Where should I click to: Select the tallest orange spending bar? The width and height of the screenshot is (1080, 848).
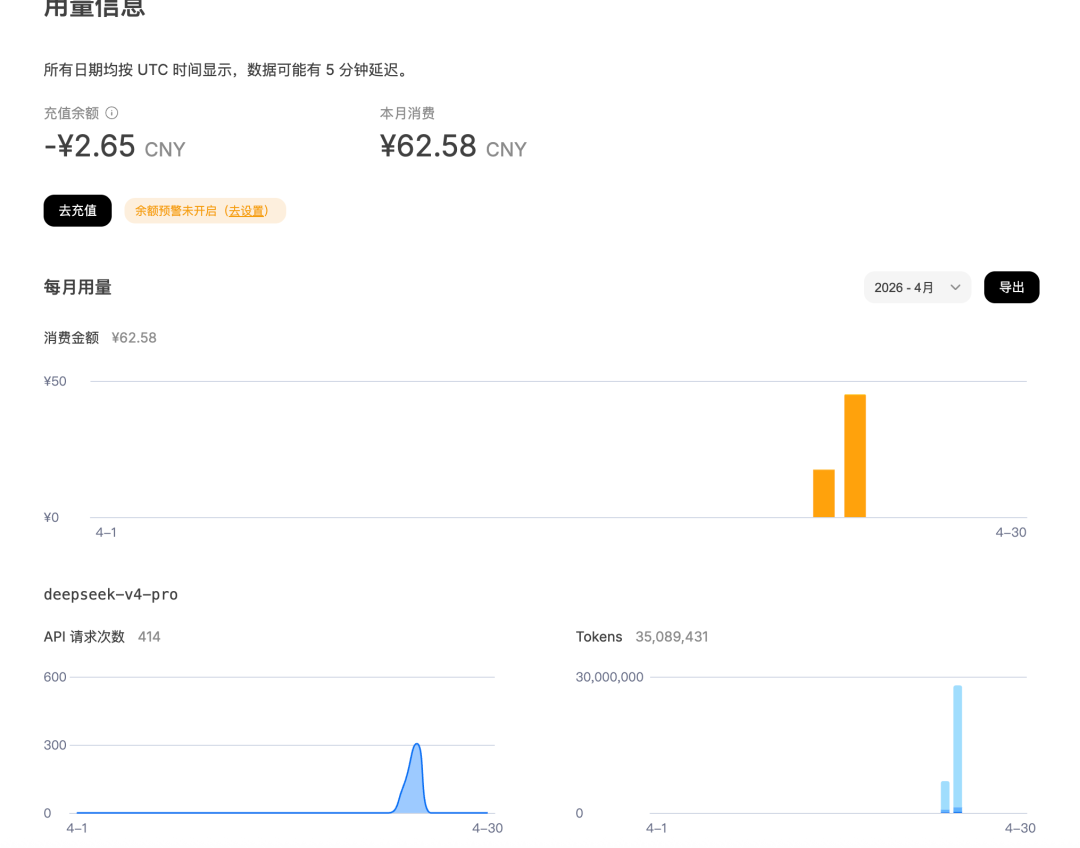pyautogui.click(x=856, y=455)
